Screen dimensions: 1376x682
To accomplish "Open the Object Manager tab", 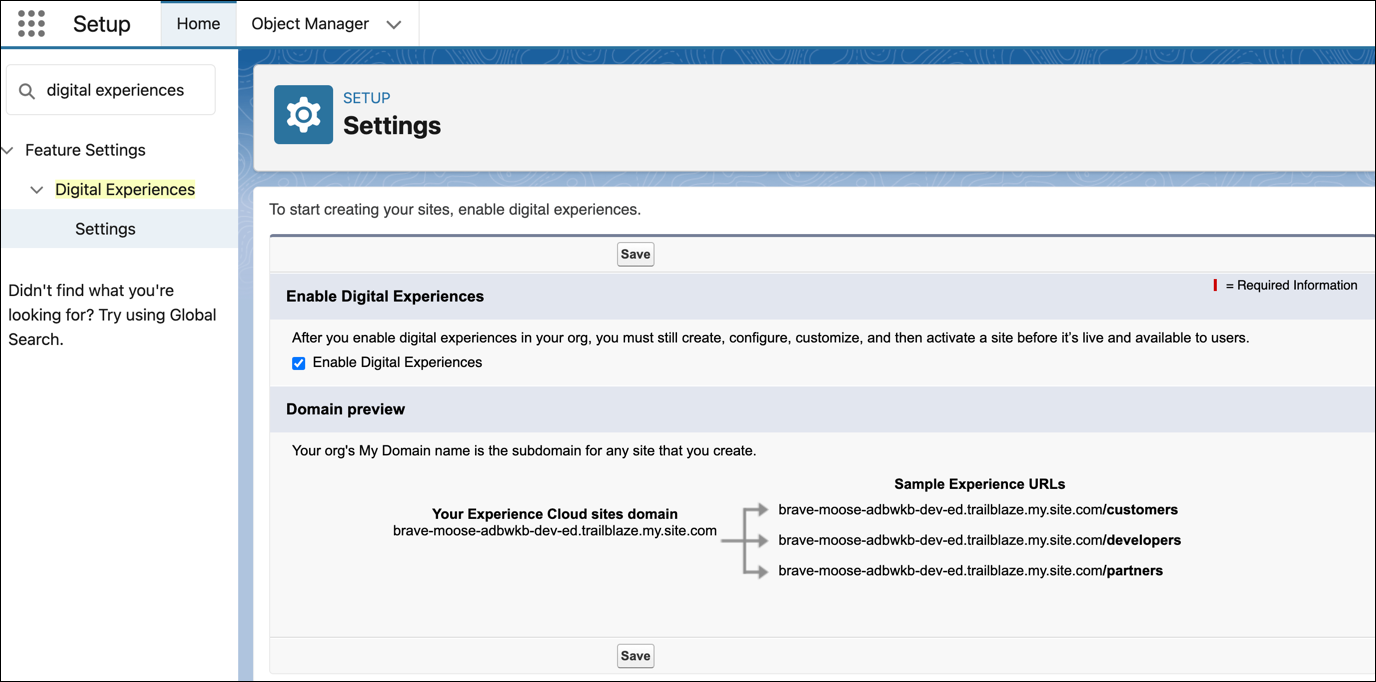I will click(x=310, y=24).
